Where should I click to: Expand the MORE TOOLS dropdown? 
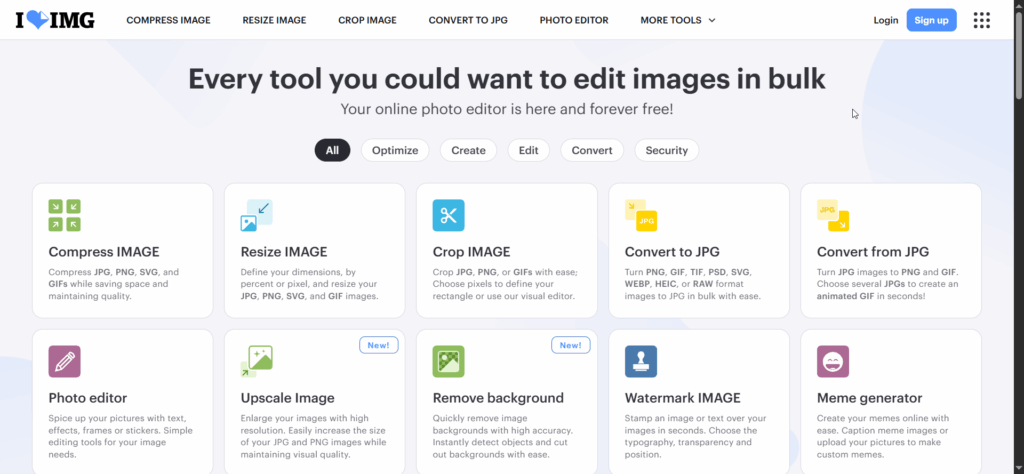pos(678,20)
